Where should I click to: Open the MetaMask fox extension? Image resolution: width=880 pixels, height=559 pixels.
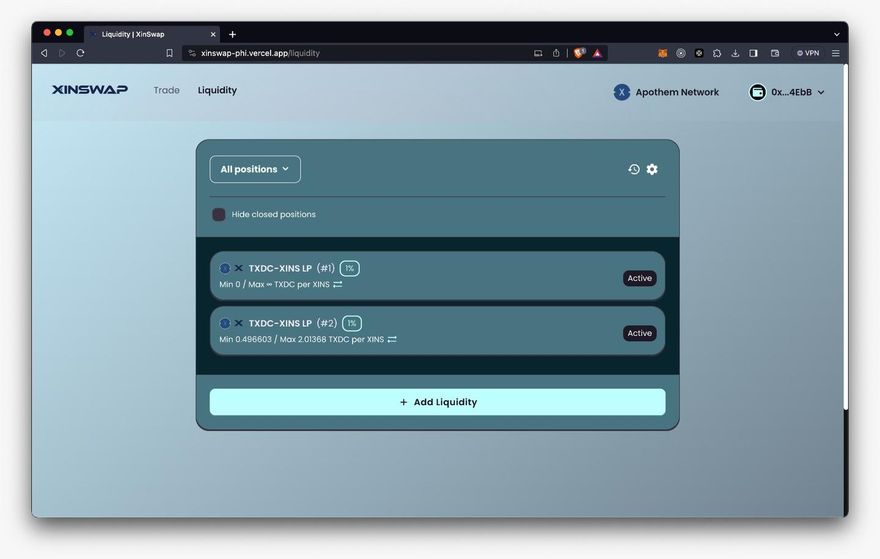pos(663,53)
